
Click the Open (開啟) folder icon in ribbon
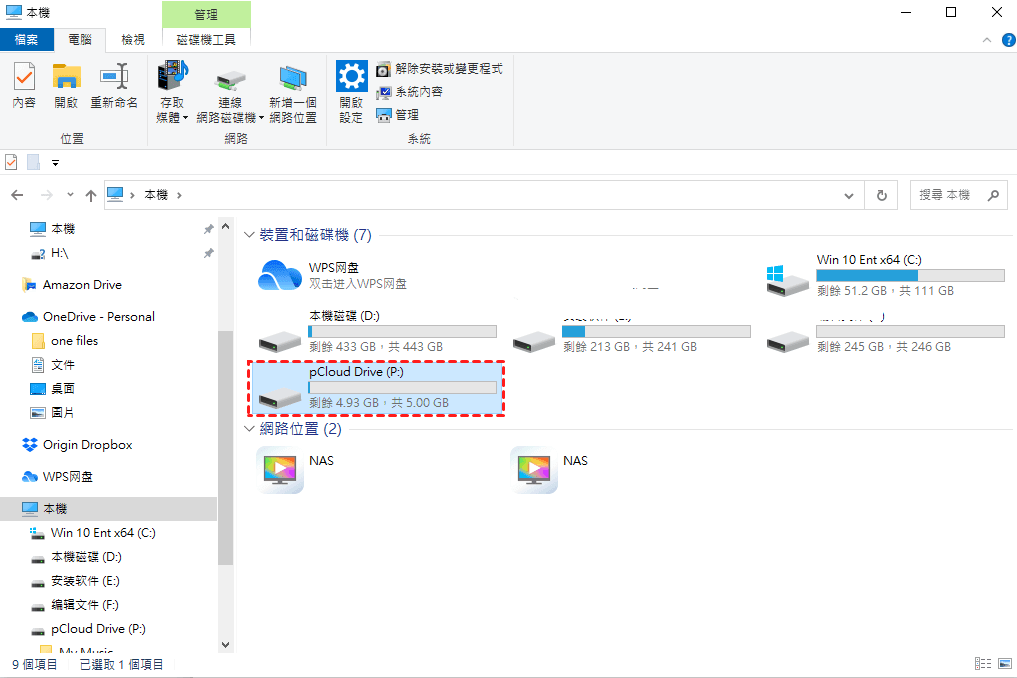click(66, 85)
